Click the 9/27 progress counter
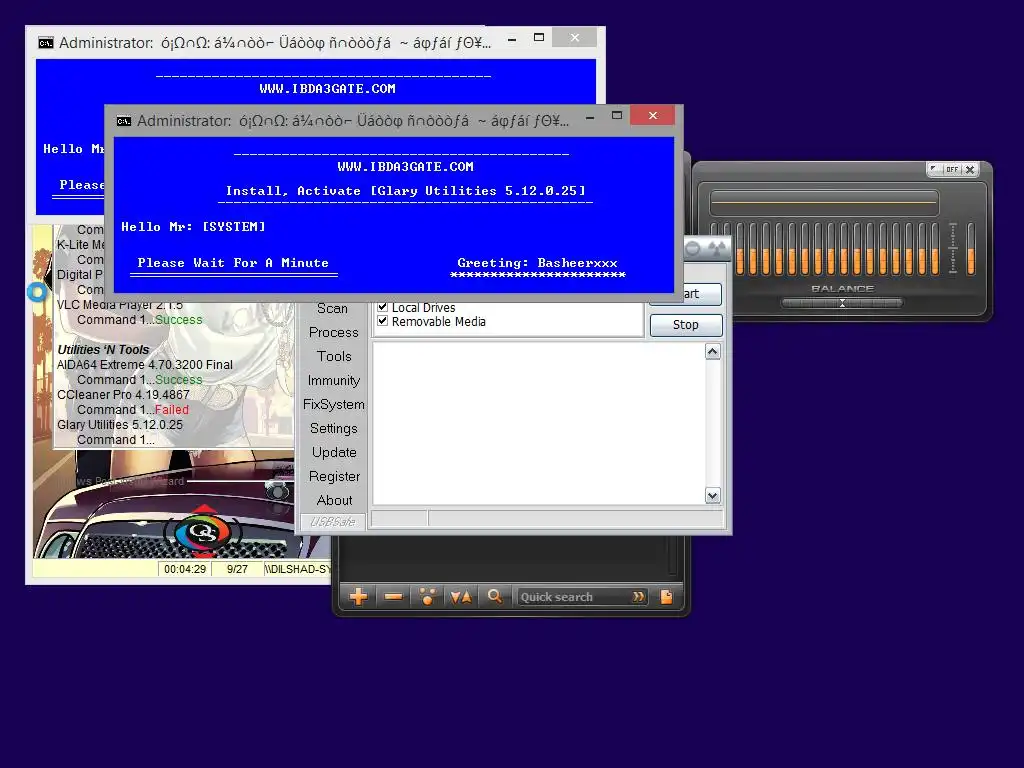Viewport: 1024px width, 768px height. coord(237,569)
